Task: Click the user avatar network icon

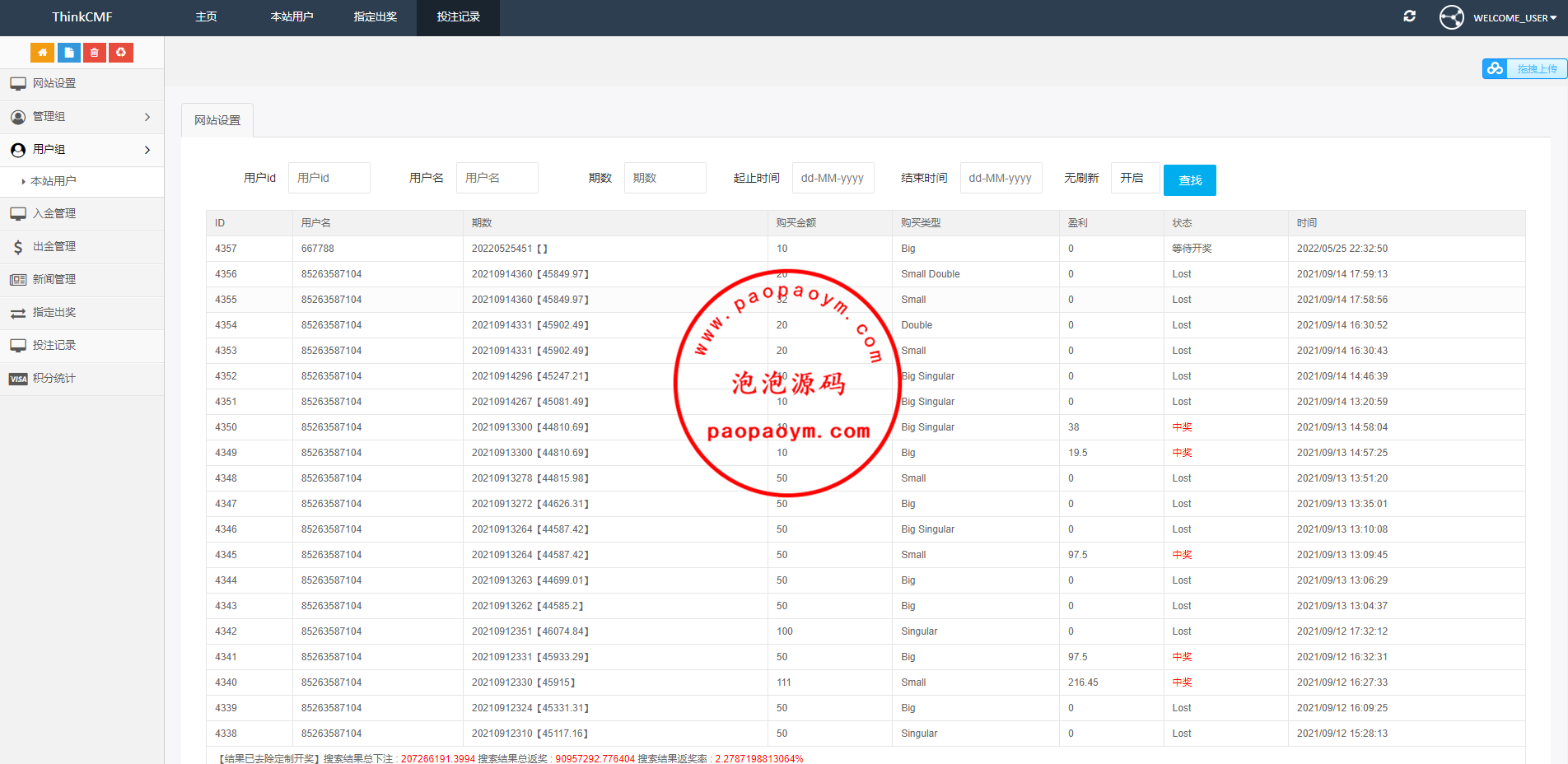Action: [1451, 17]
